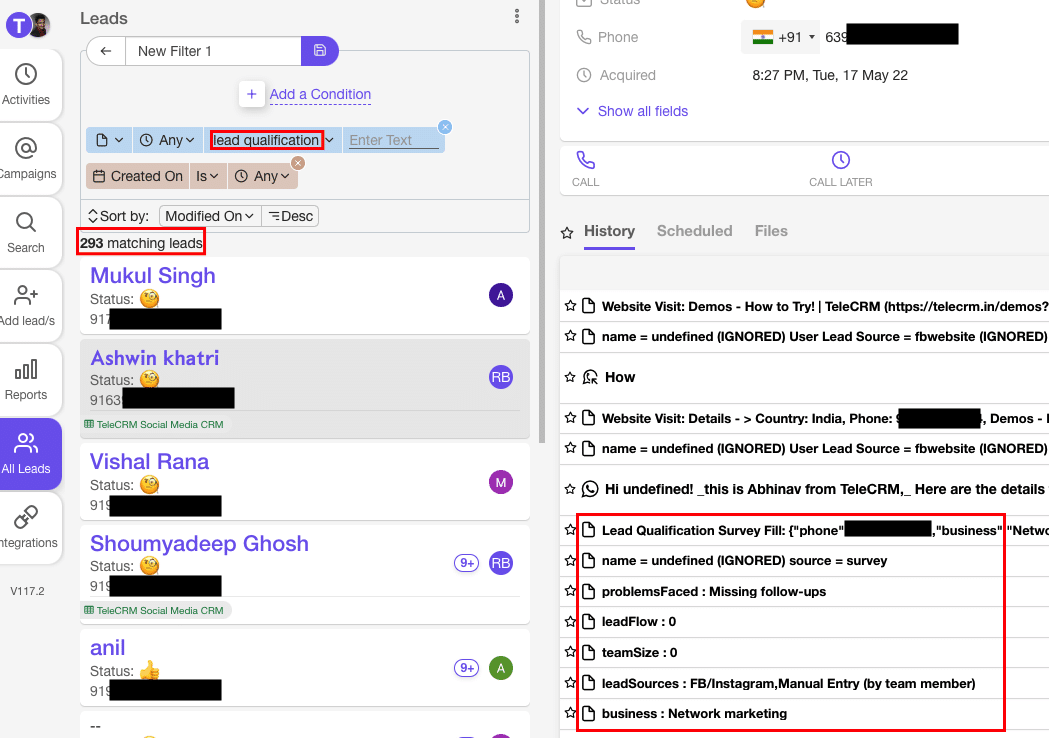Expand the lead qualification condition dropdown

(330, 140)
